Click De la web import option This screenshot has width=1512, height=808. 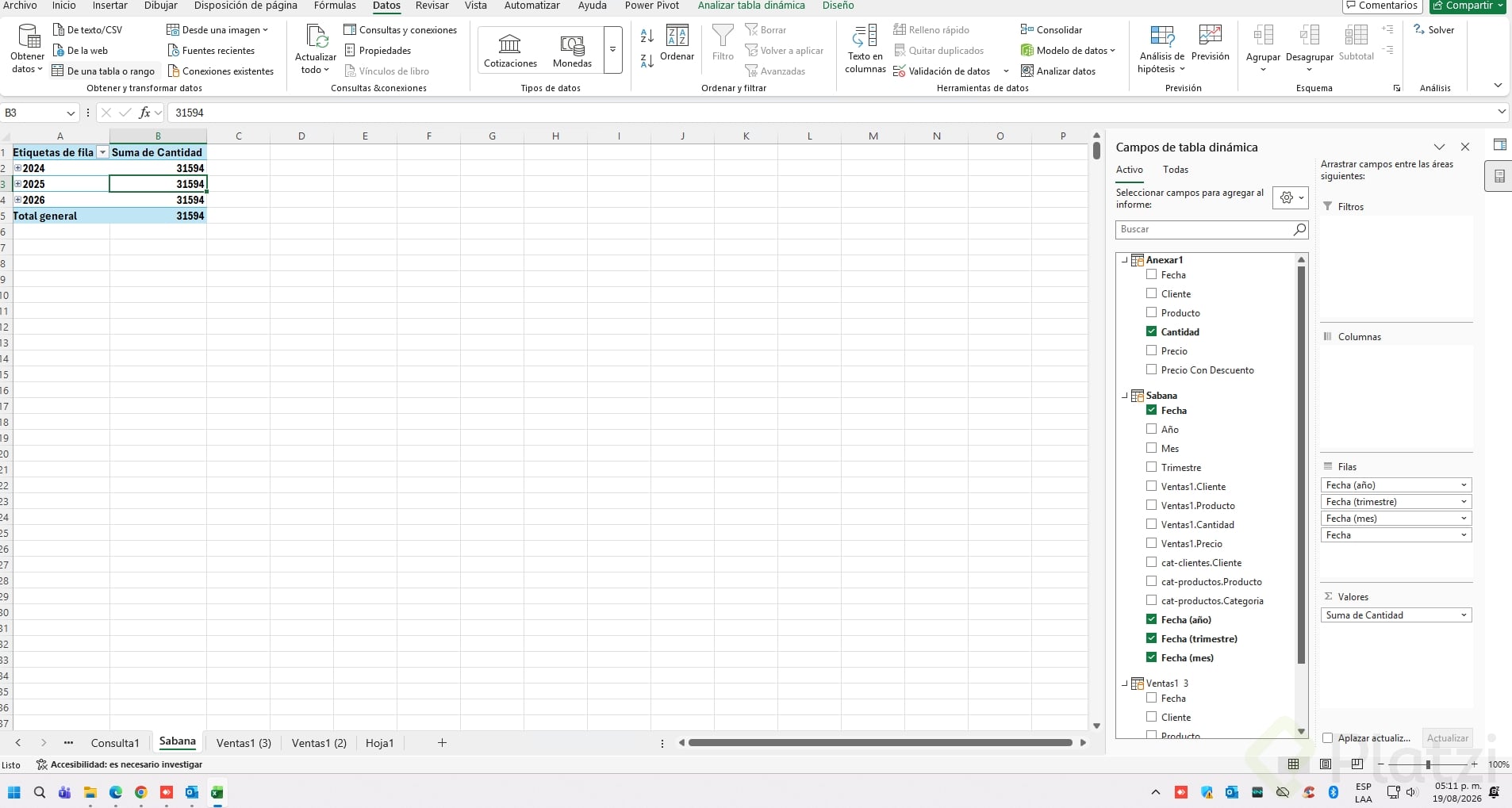click(x=80, y=51)
